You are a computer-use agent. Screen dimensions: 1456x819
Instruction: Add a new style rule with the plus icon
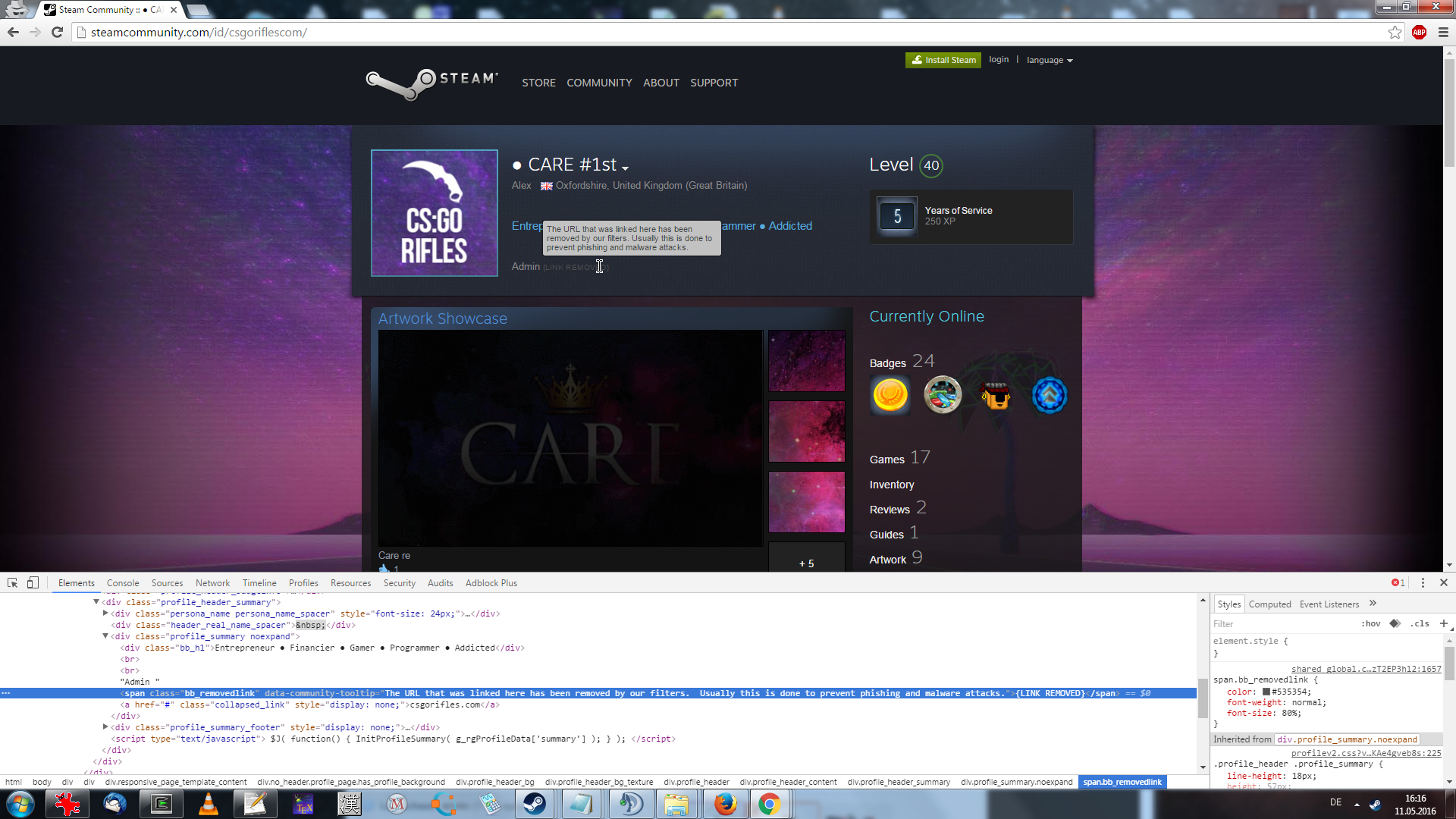click(x=1443, y=623)
